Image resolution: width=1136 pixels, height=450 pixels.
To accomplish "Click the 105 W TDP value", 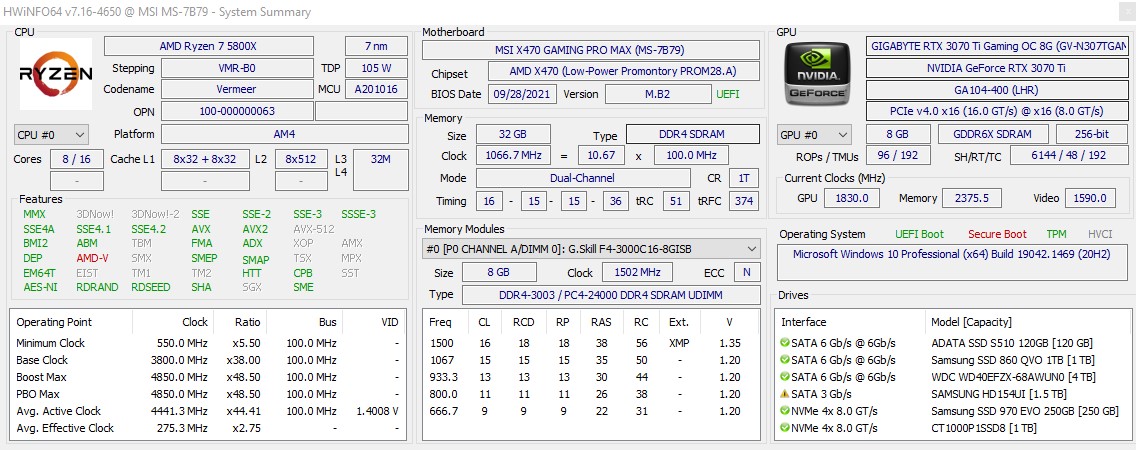I will point(376,68).
